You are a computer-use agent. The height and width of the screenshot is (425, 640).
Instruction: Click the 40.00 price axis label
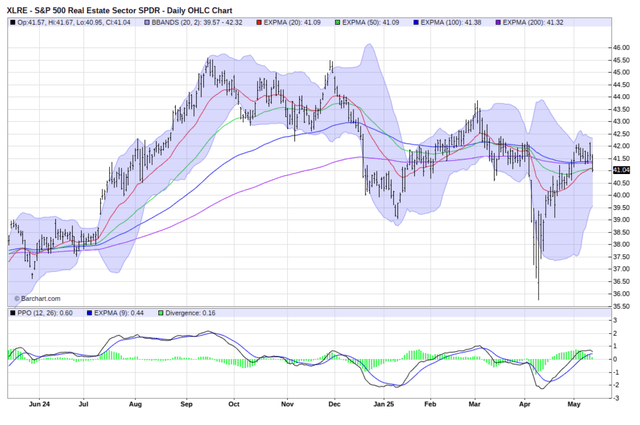click(621, 195)
